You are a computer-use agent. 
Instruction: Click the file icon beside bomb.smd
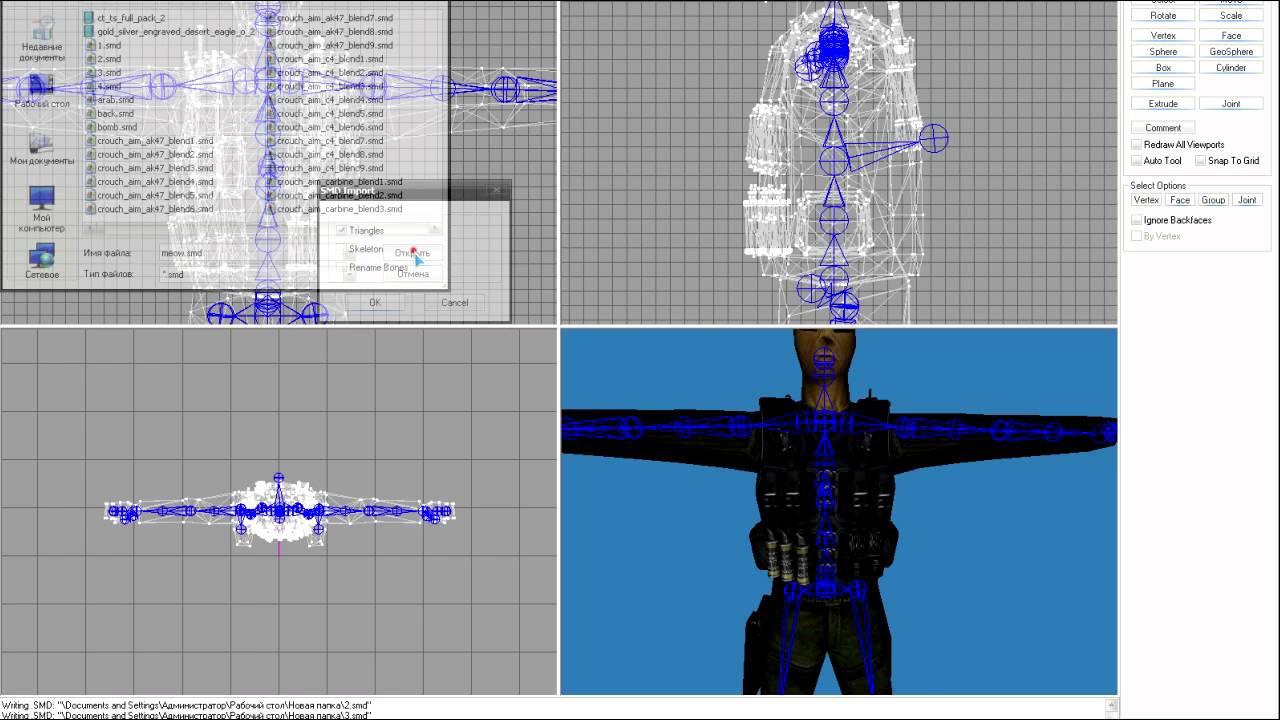[x=90, y=127]
